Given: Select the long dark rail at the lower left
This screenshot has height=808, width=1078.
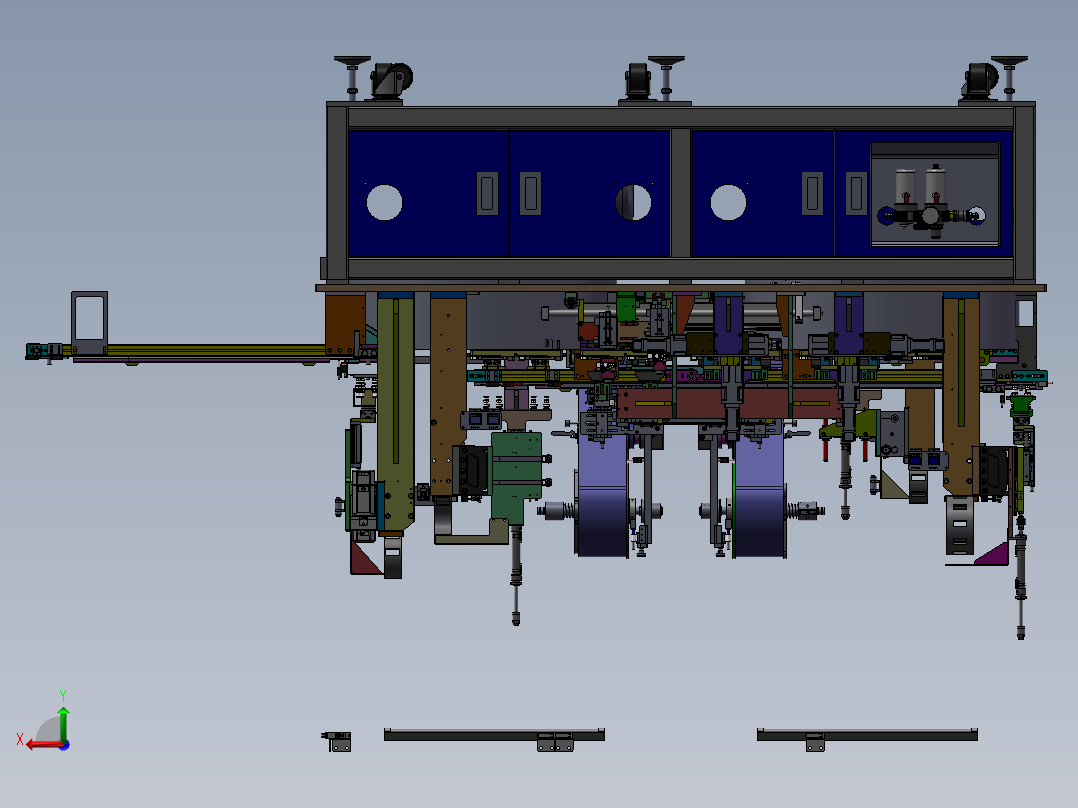Looking at the screenshot, I should tap(494, 735).
